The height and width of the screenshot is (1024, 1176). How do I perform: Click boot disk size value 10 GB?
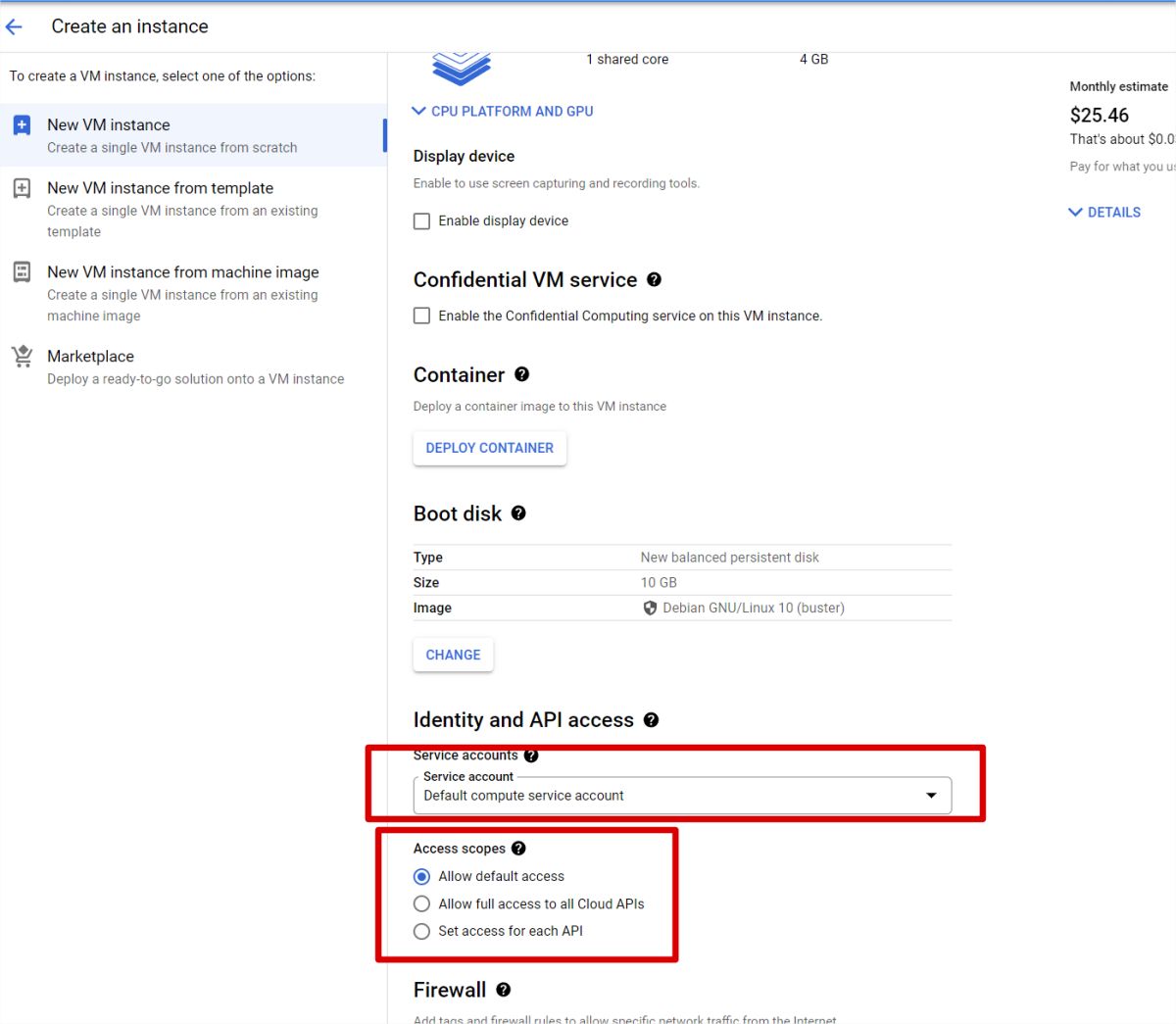[659, 583]
